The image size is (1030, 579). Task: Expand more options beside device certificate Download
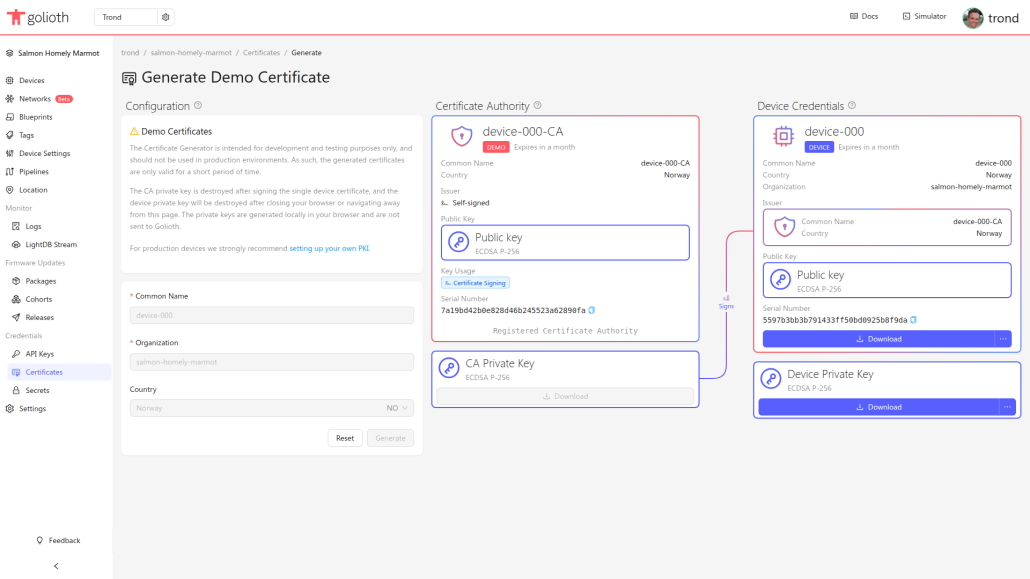tap(1003, 339)
